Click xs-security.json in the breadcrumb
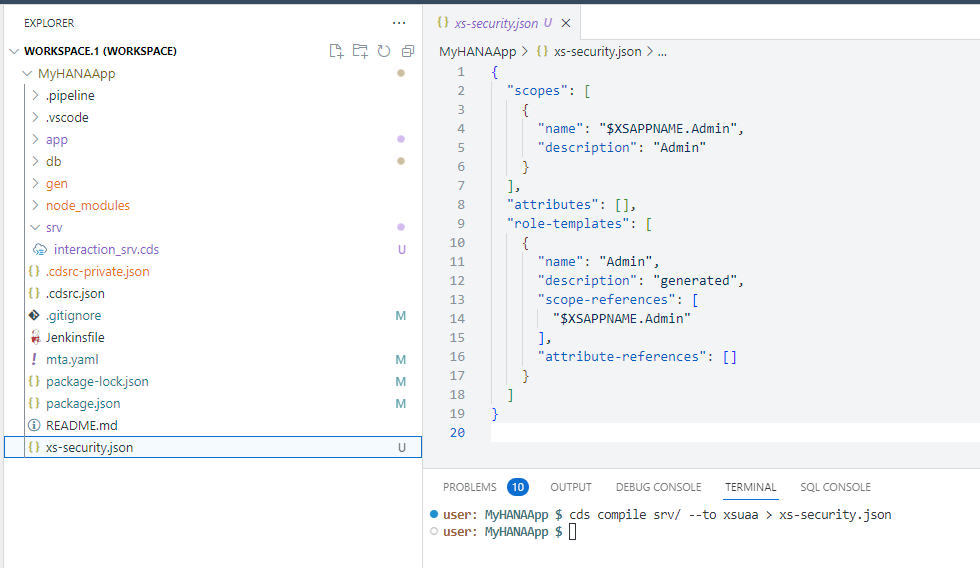 coord(598,52)
